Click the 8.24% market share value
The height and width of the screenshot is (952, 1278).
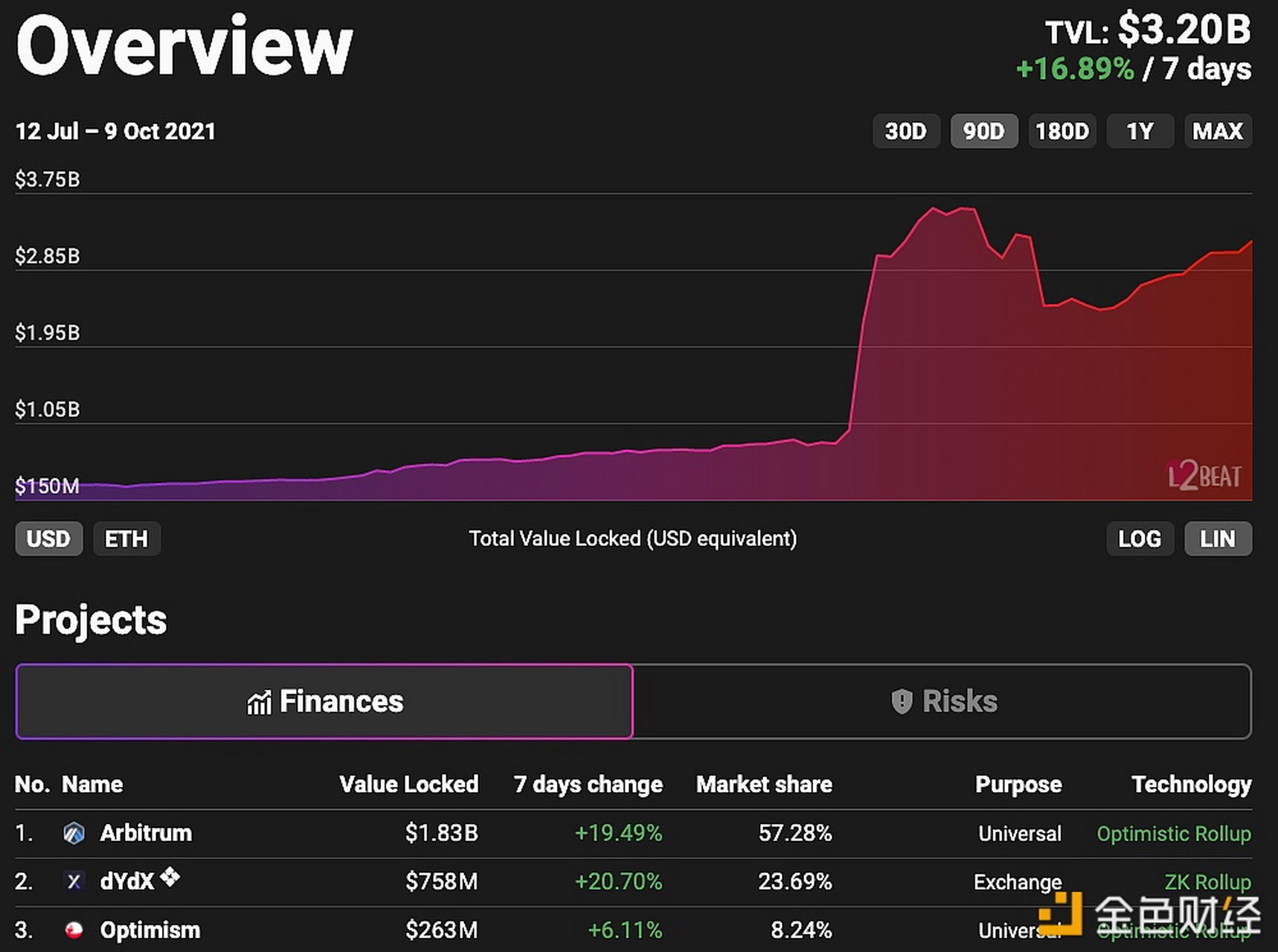coord(802,930)
